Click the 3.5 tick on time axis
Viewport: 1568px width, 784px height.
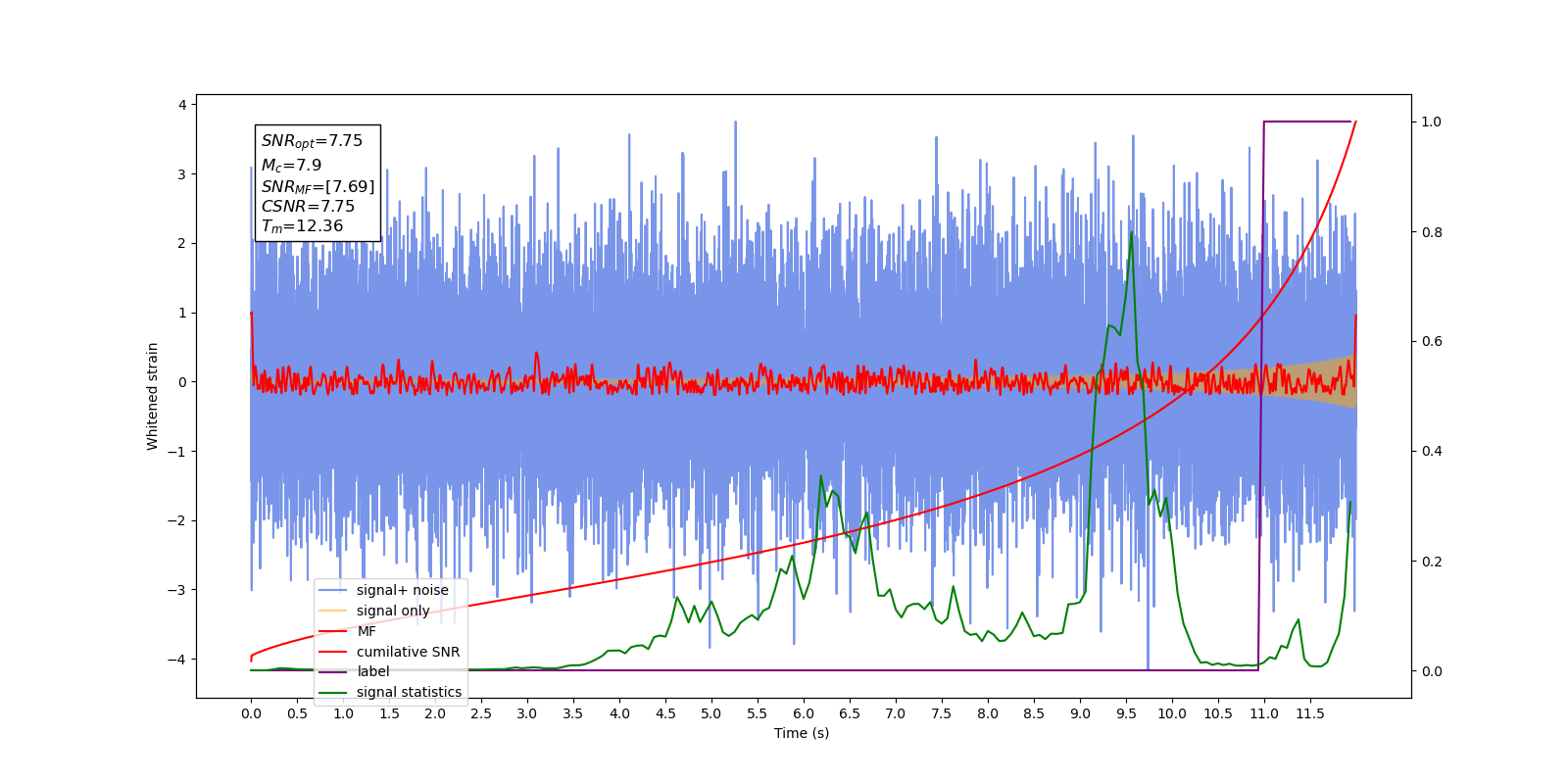(573, 713)
